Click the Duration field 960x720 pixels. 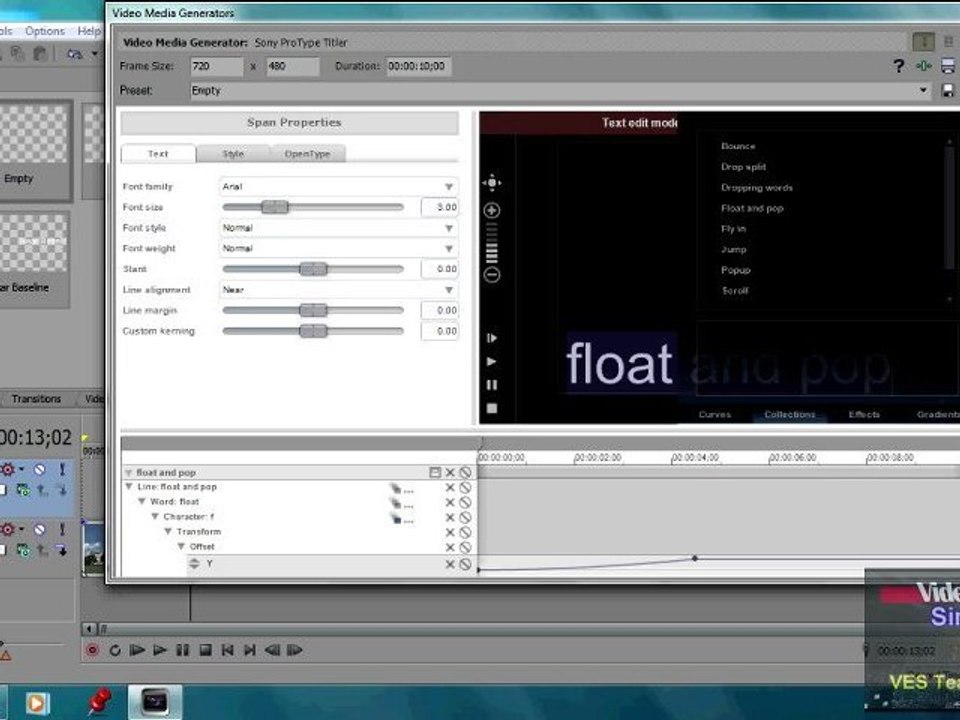tap(419, 66)
